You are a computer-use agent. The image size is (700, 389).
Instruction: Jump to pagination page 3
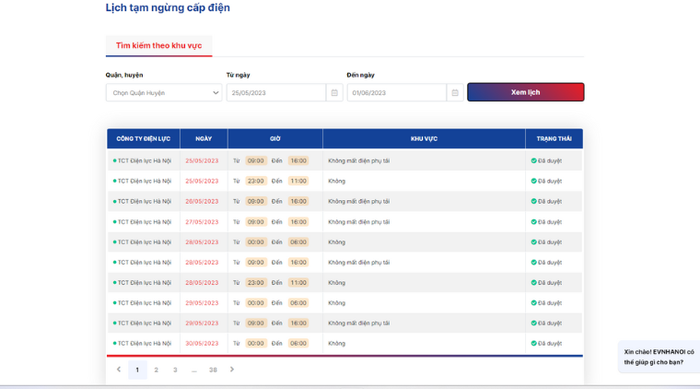click(175, 370)
